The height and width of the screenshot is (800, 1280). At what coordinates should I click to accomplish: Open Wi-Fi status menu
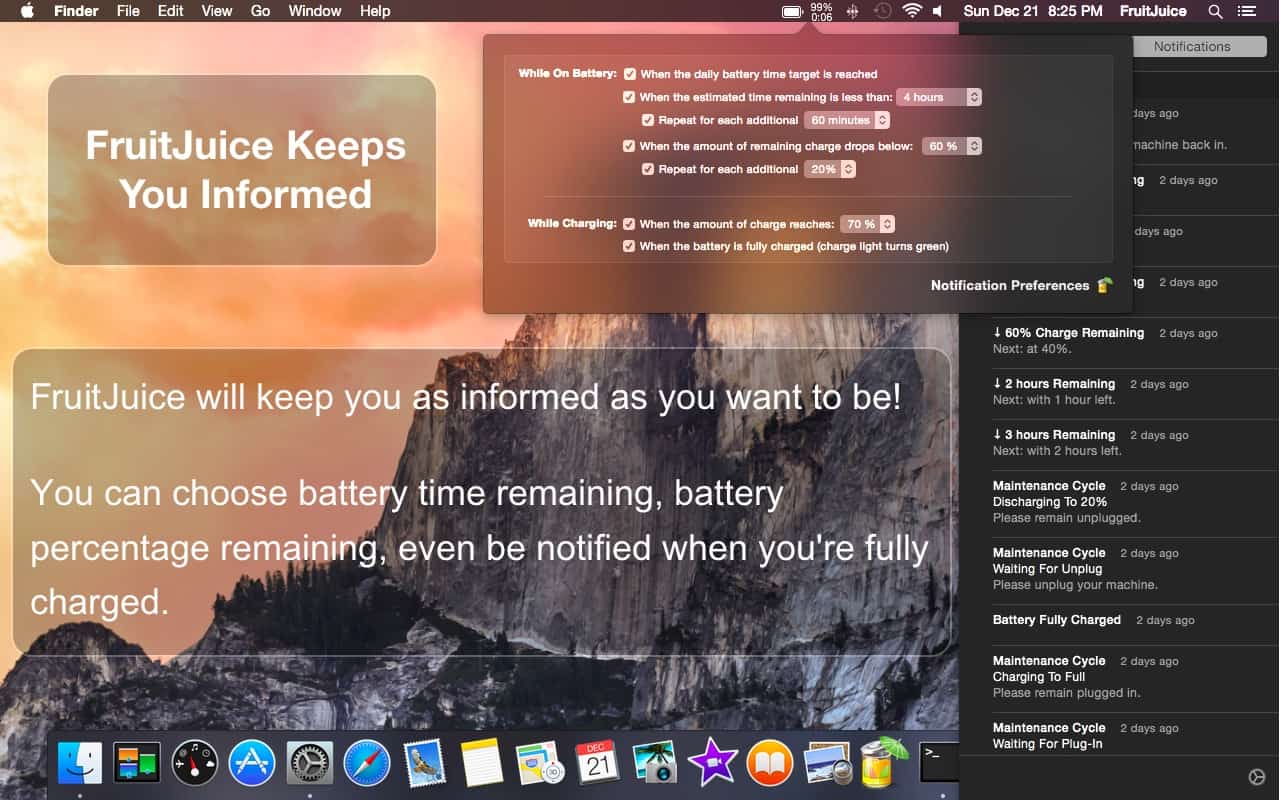point(911,12)
